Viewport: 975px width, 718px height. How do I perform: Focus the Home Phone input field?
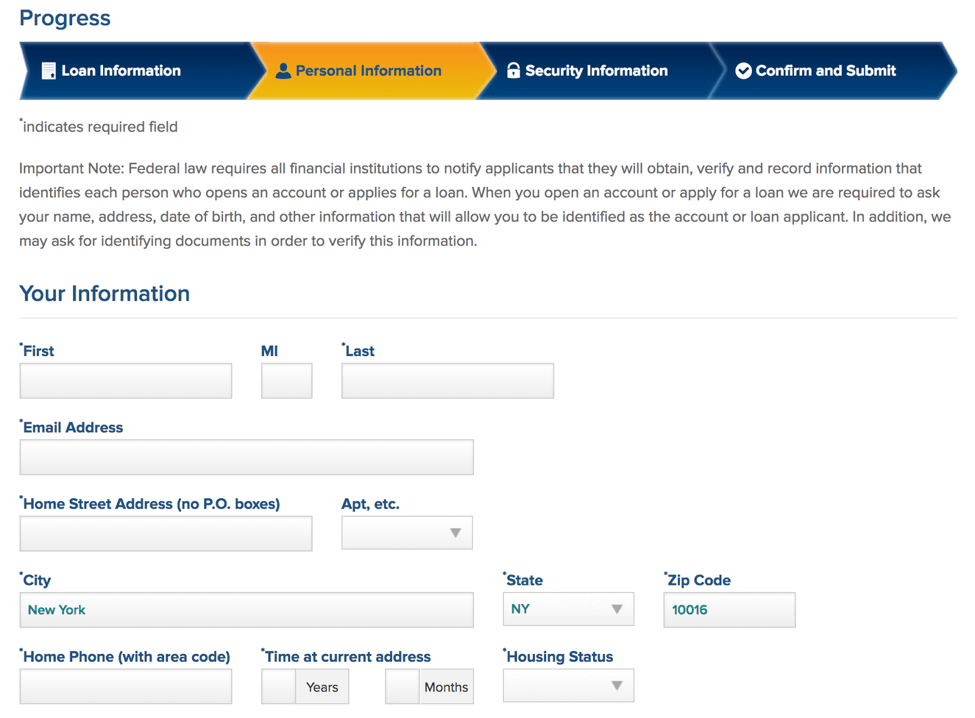[126, 686]
